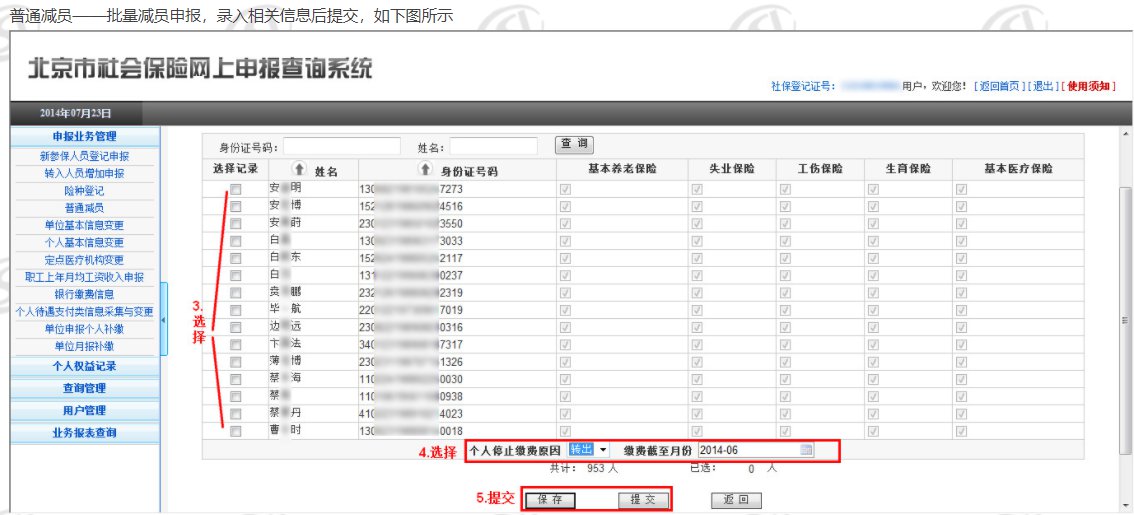Tick the checkbox for ID ending 7273
The height and width of the screenshot is (515, 1134).
click(x=236, y=189)
